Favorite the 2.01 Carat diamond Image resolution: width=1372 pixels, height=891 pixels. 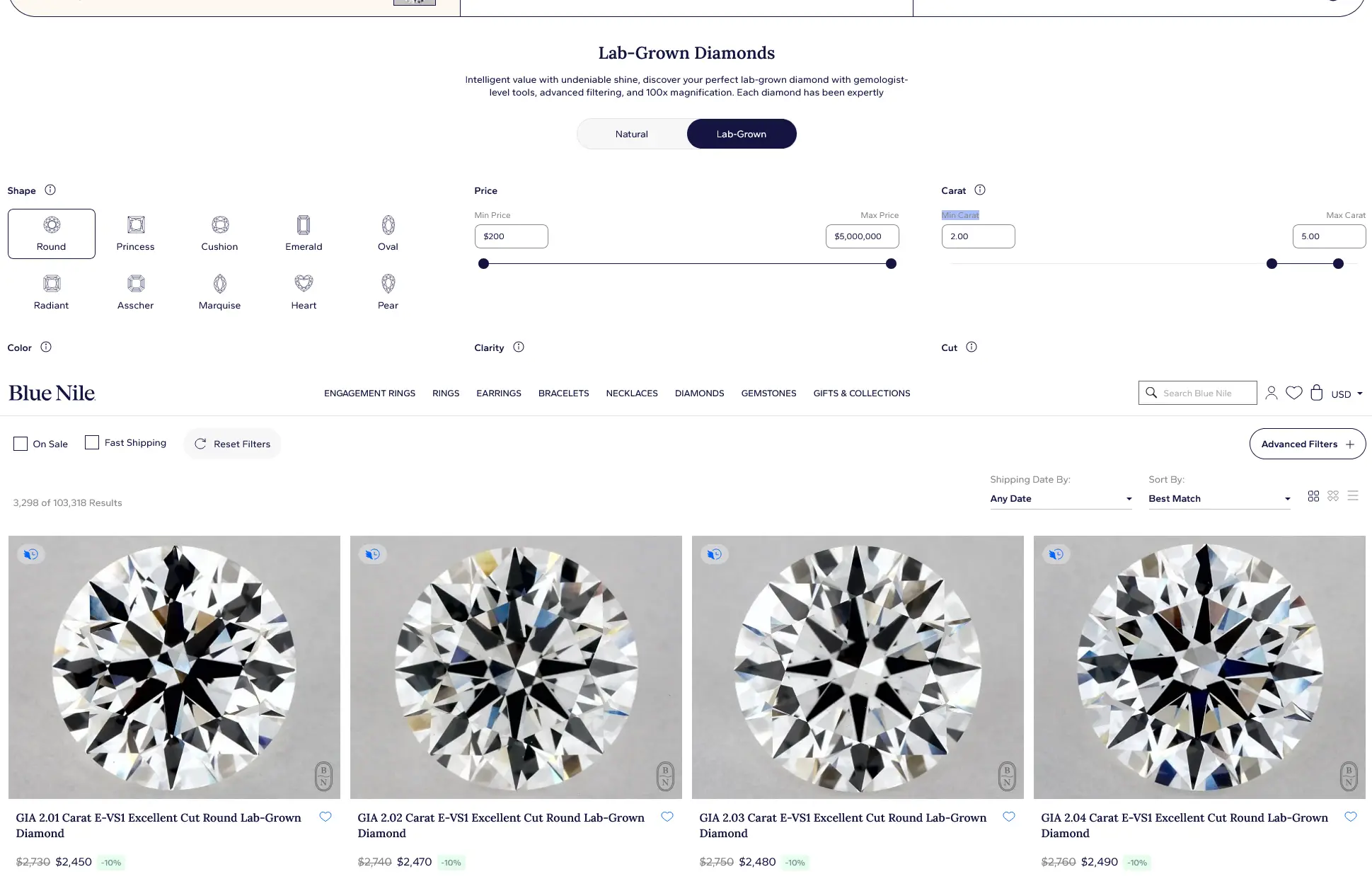325,817
